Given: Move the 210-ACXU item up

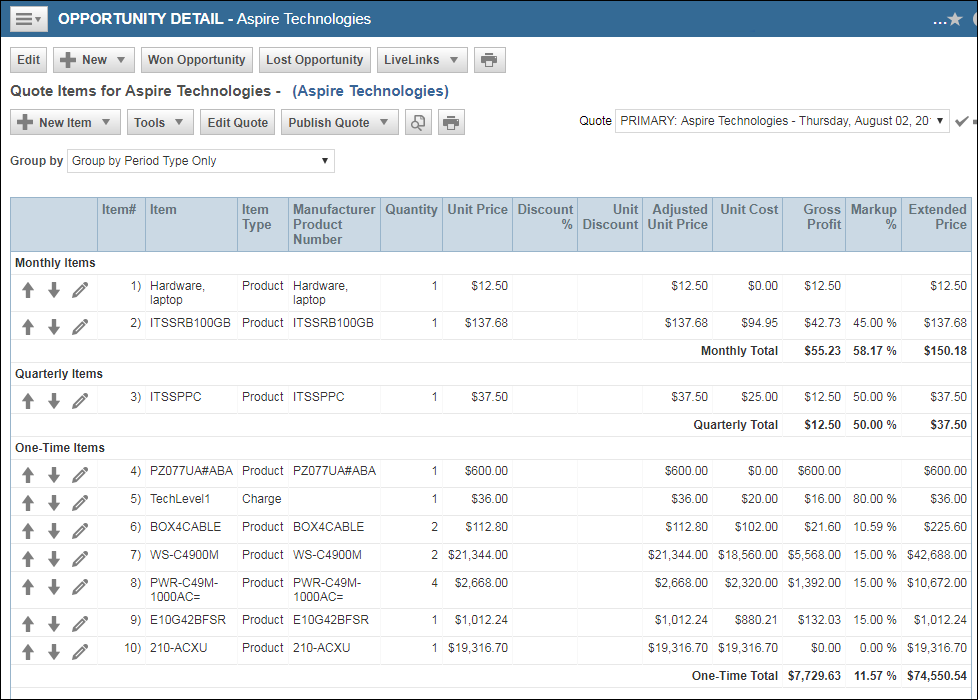Looking at the screenshot, I should (28, 651).
